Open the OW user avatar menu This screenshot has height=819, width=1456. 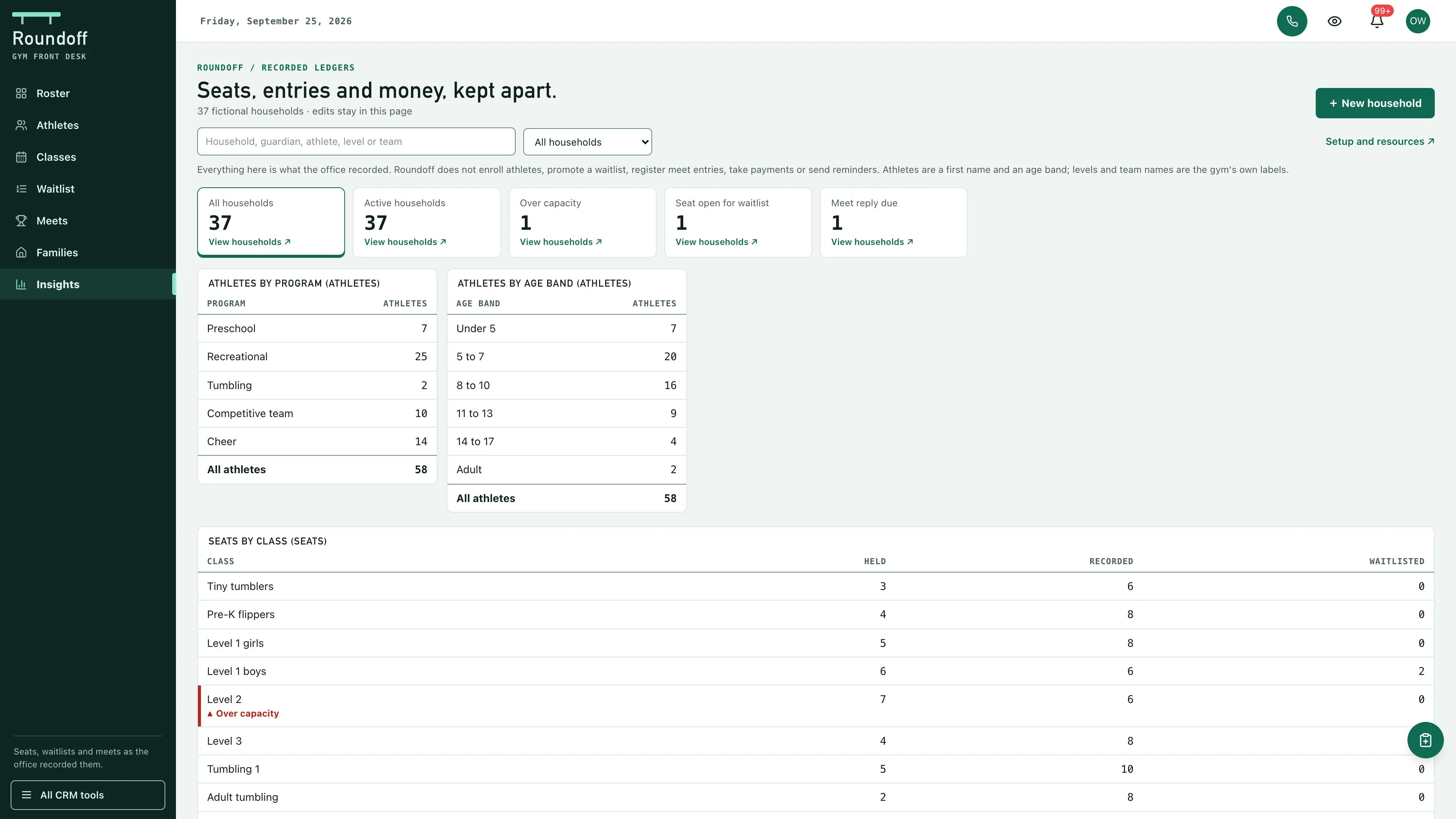pos(1418,21)
